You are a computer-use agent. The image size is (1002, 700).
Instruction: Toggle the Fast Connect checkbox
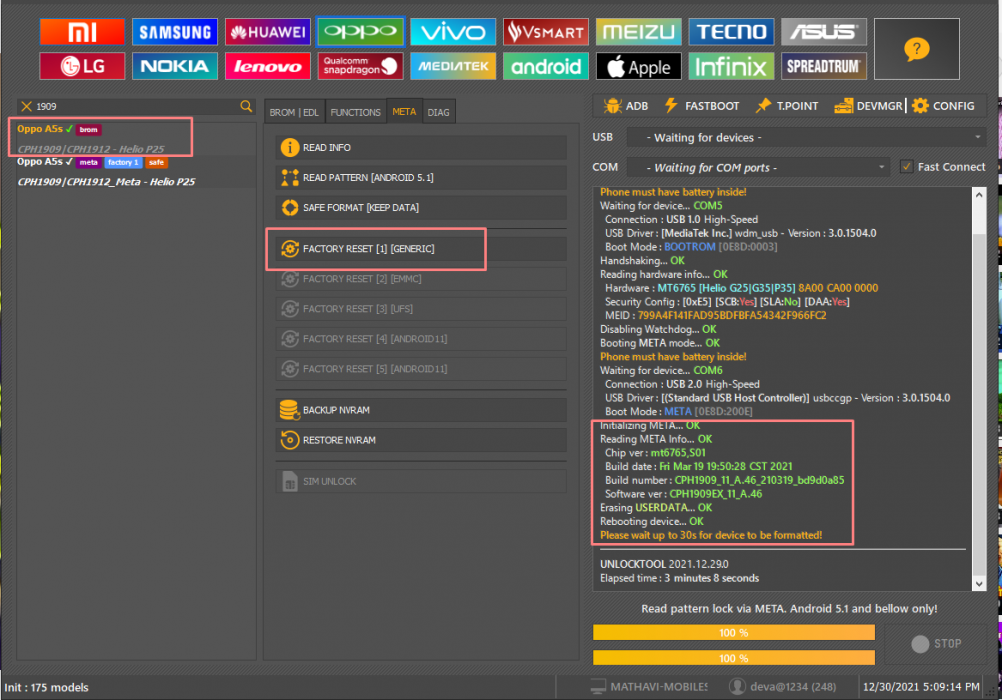coord(906,167)
